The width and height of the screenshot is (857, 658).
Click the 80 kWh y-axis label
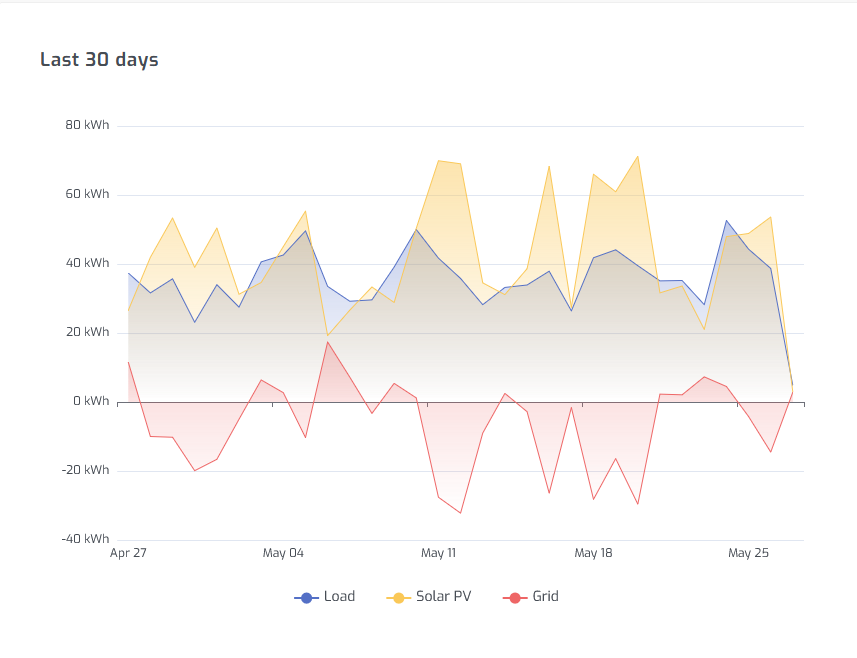click(x=87, y=126)
